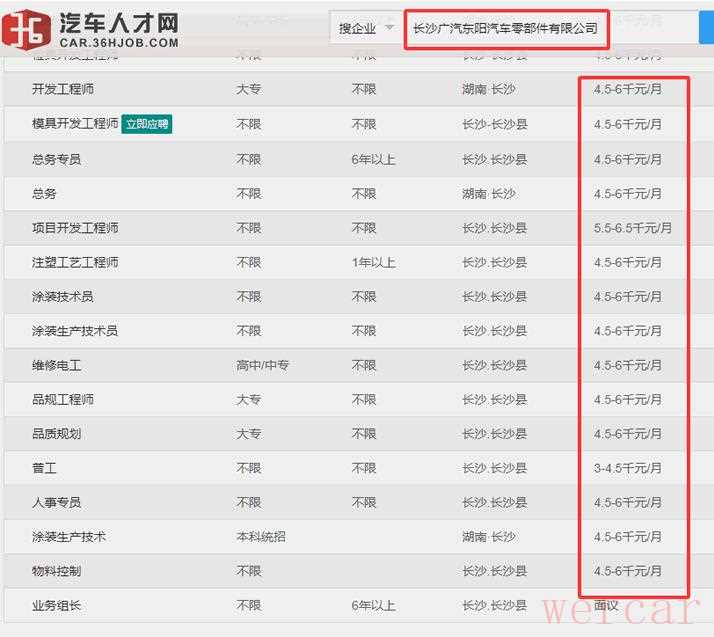Open the 项目开发工程师 job listing
Viewport: 714px width, 637px height.
[75, 228]
